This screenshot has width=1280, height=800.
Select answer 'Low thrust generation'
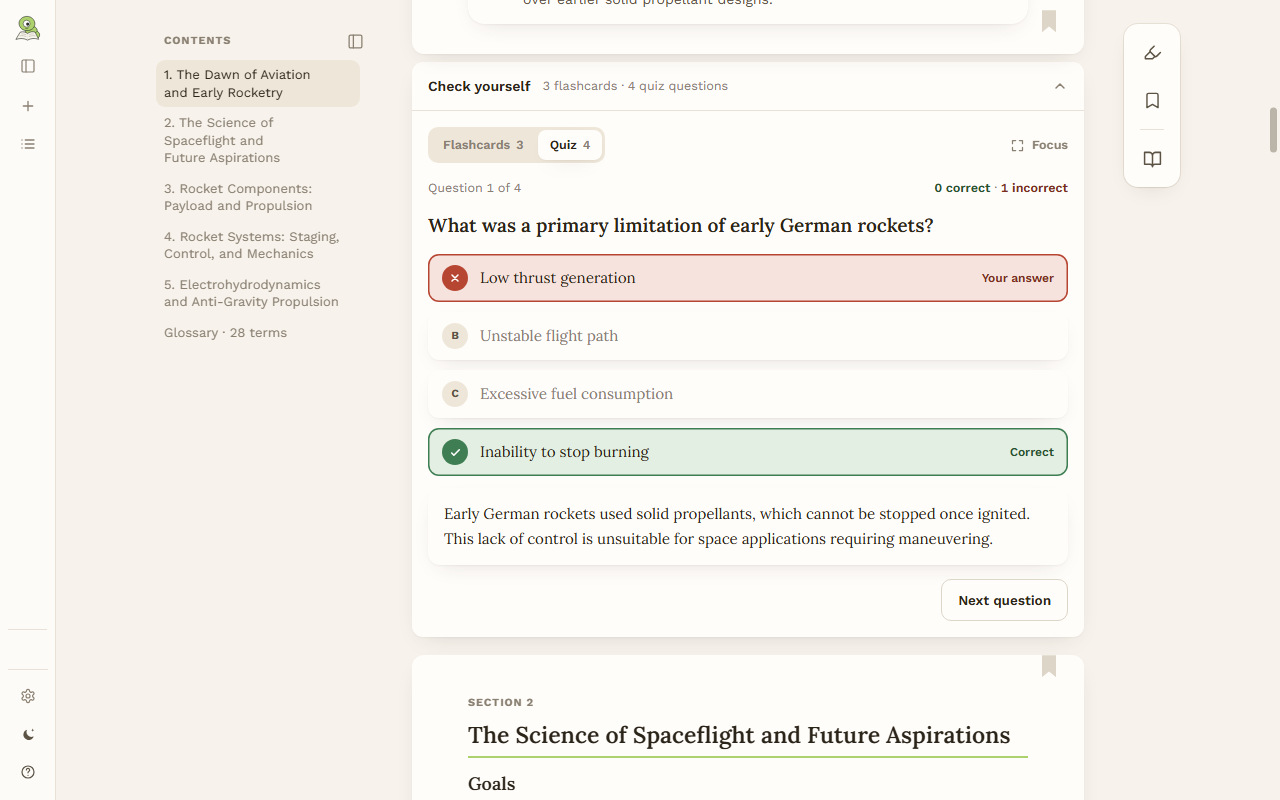click(748, 278)
